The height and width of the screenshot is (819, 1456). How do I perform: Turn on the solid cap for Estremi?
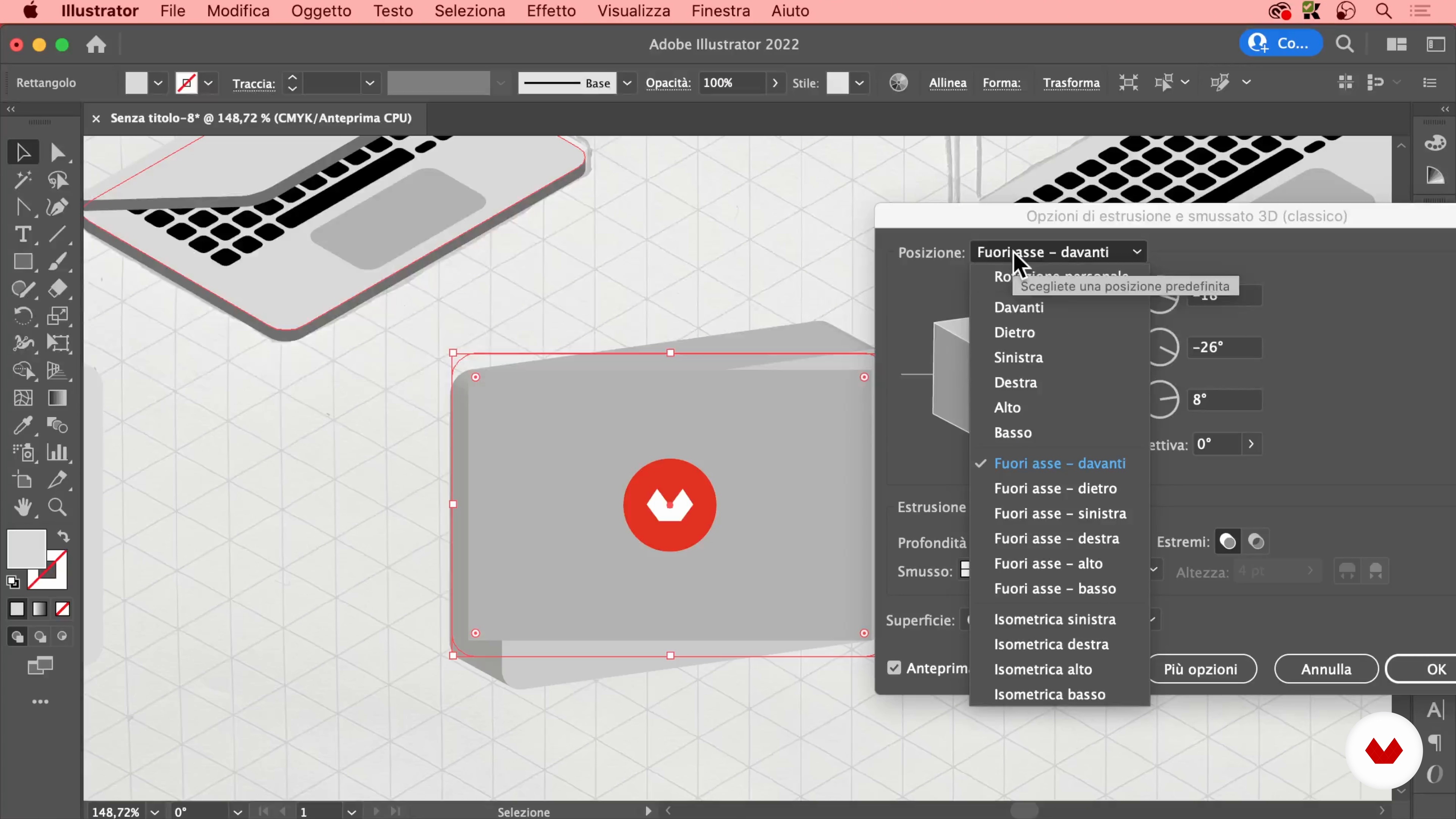[1228, 541]
